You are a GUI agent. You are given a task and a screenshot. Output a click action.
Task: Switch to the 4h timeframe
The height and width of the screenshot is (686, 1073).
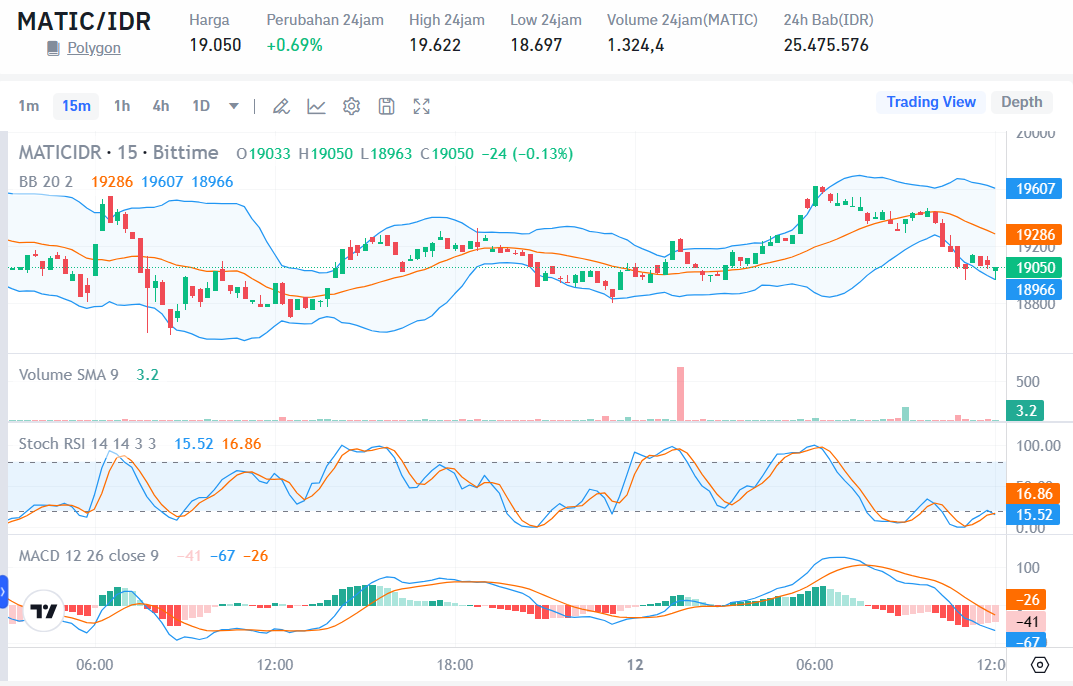point(161,106)
